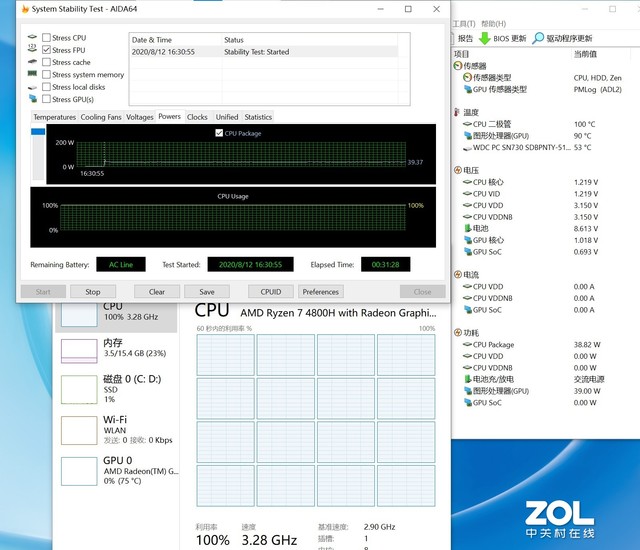Viewport: 640px width, 550px height.
Task: Open the 工具(T) menu in AIDA64
Action: (464, 24)
